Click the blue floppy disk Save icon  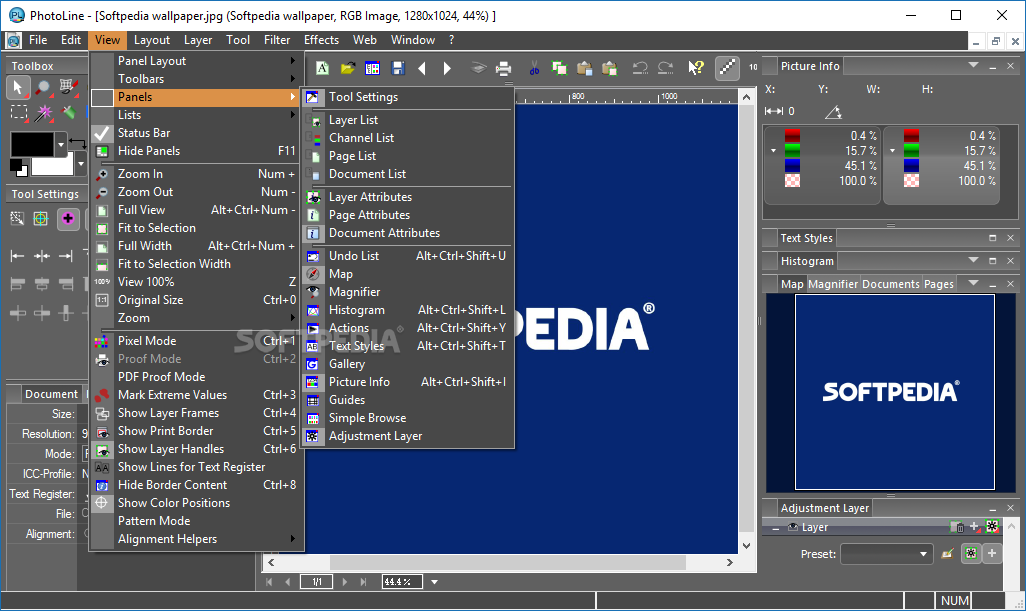[x=397, y=68]
